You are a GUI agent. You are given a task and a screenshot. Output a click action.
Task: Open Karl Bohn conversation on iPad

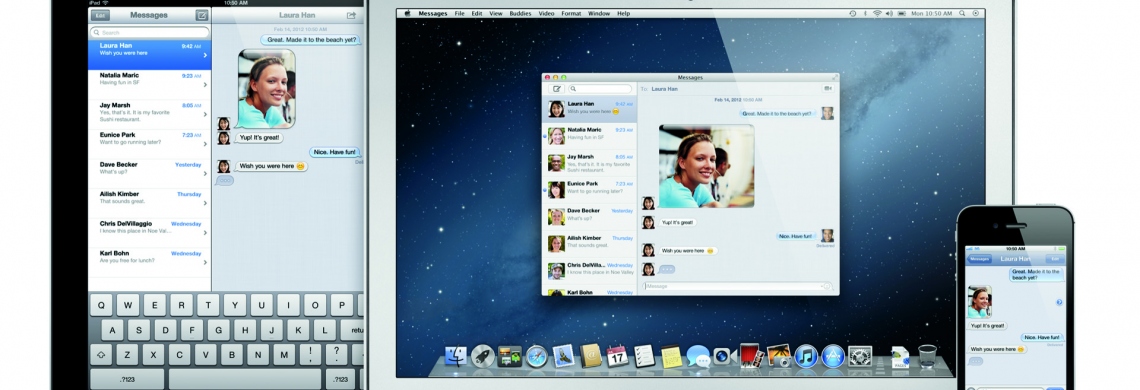[x=150, y=263]
